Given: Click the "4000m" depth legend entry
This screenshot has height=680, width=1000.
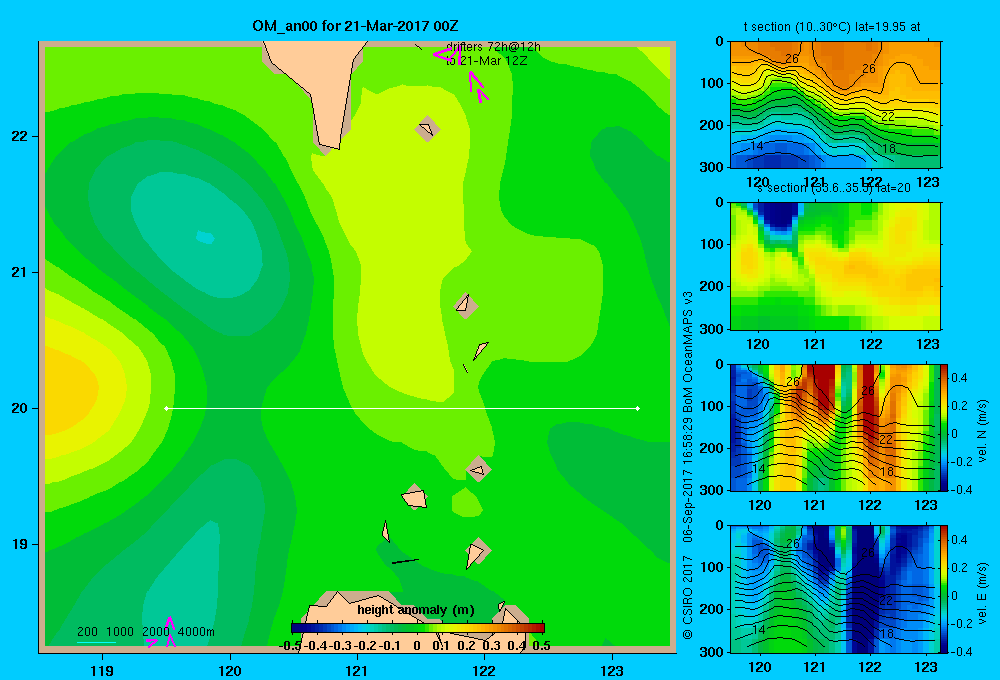Looking at the screenshot, I should pos(196,632).
